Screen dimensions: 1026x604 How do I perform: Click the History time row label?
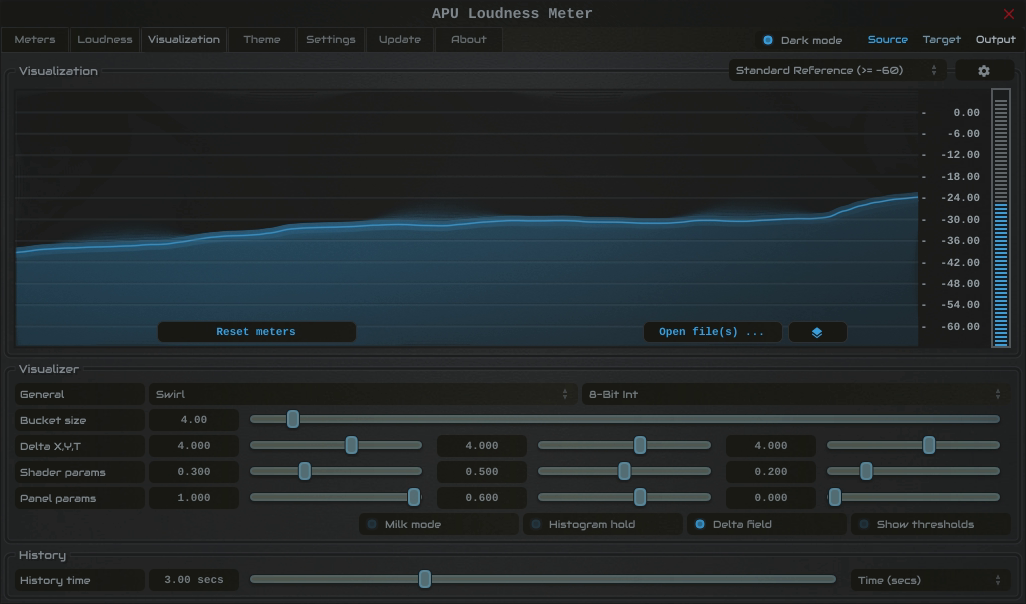[80, 580]
